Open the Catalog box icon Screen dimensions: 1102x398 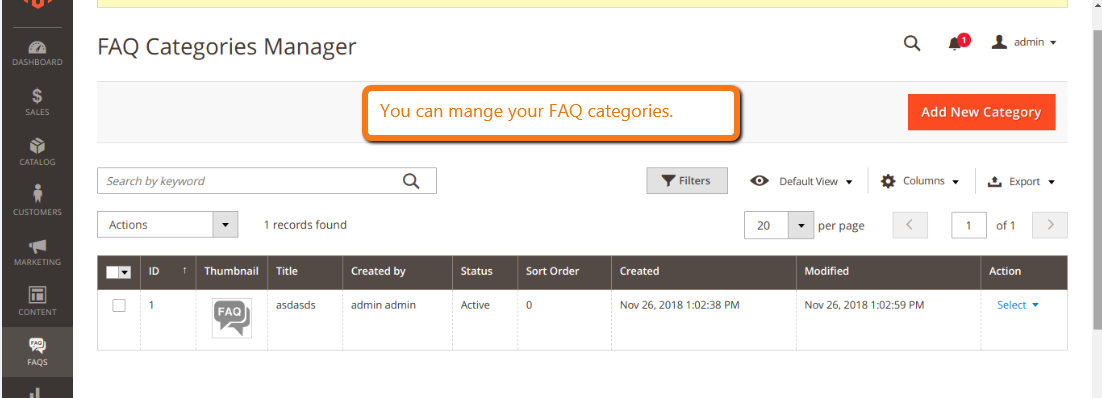(x=37, y=153)
